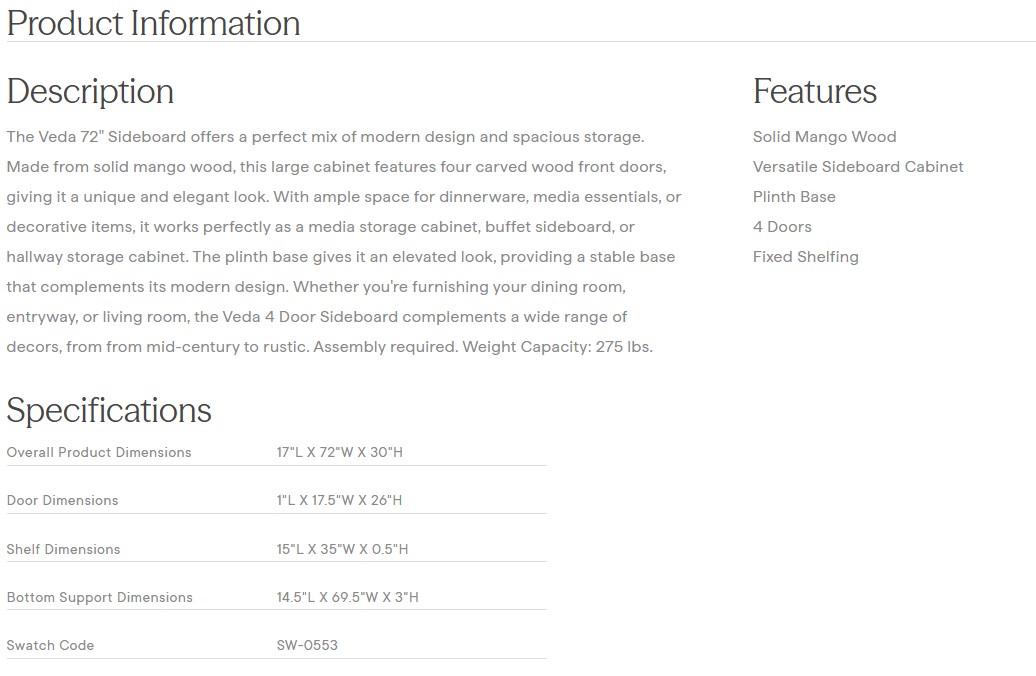Click the Overall Product Dimensions label
The width and height of the screenshot is (1036, 676).
(x=99, y=452)
